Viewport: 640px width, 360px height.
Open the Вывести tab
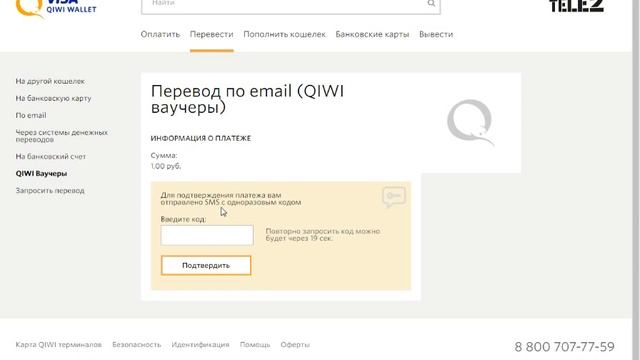pos(436,34)
